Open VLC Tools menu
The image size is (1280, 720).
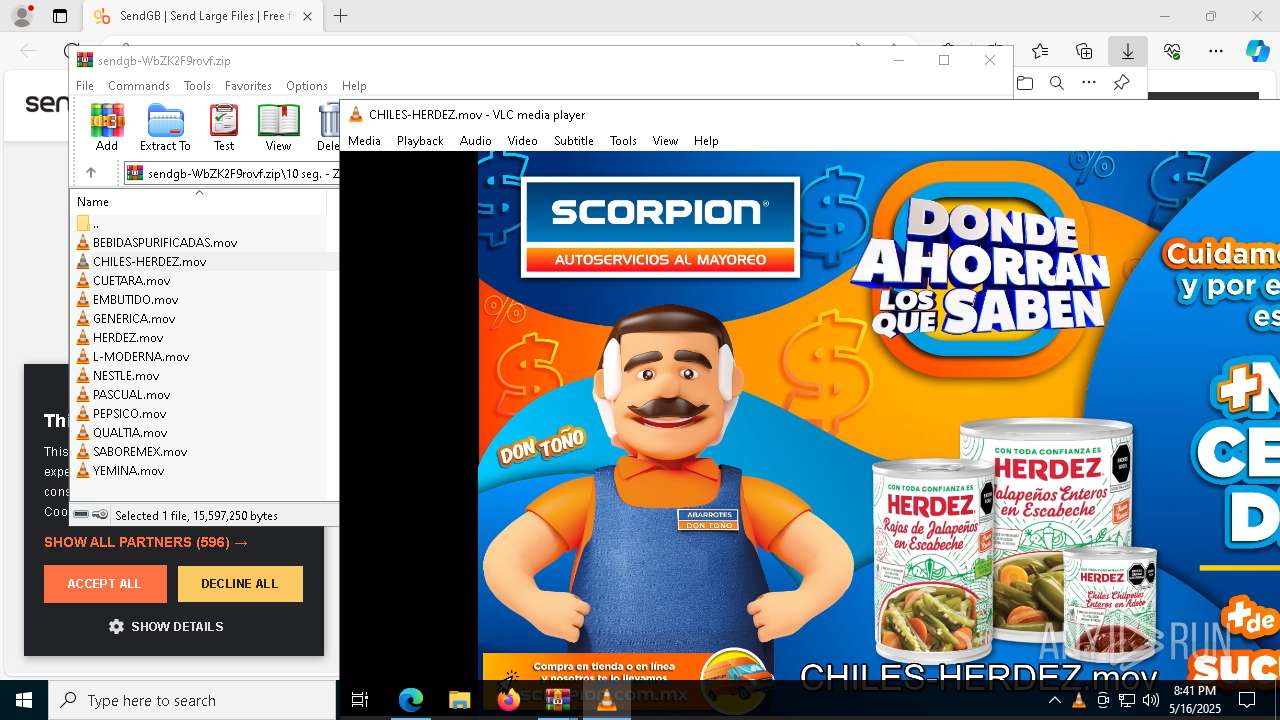pos(623,141)
